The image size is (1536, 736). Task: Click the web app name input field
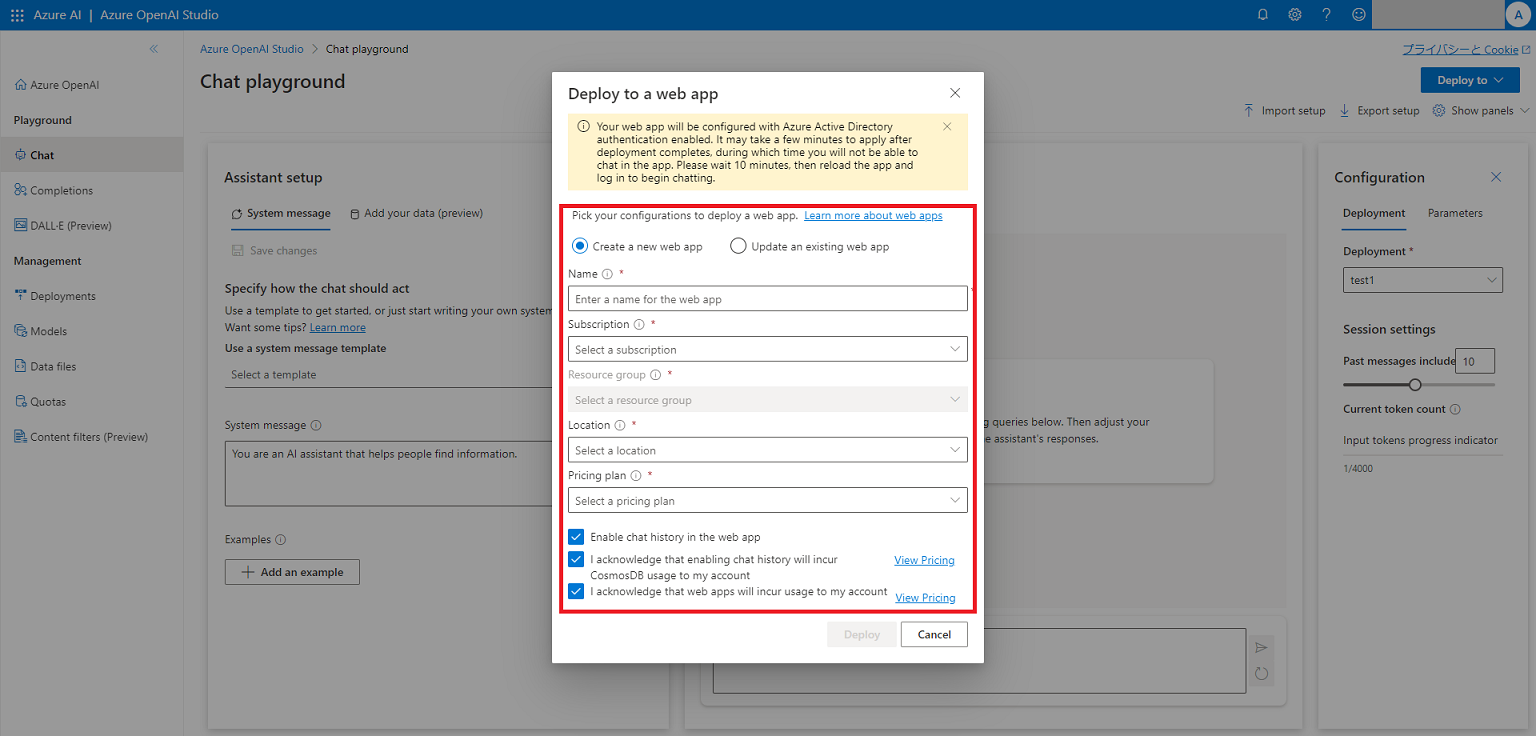click(767, 299)
